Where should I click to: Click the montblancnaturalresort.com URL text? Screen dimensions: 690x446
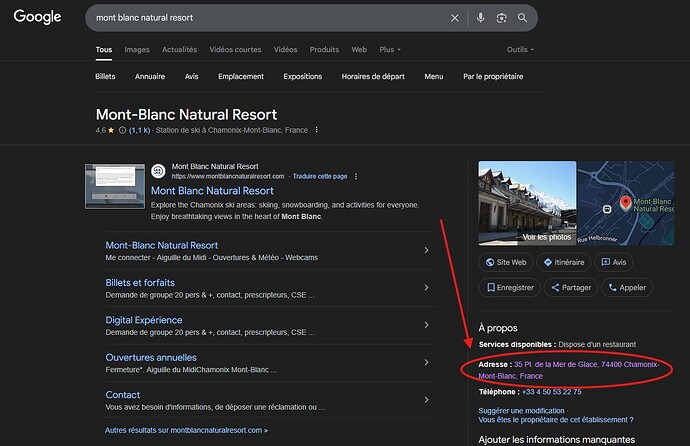(x=228, y=176)
